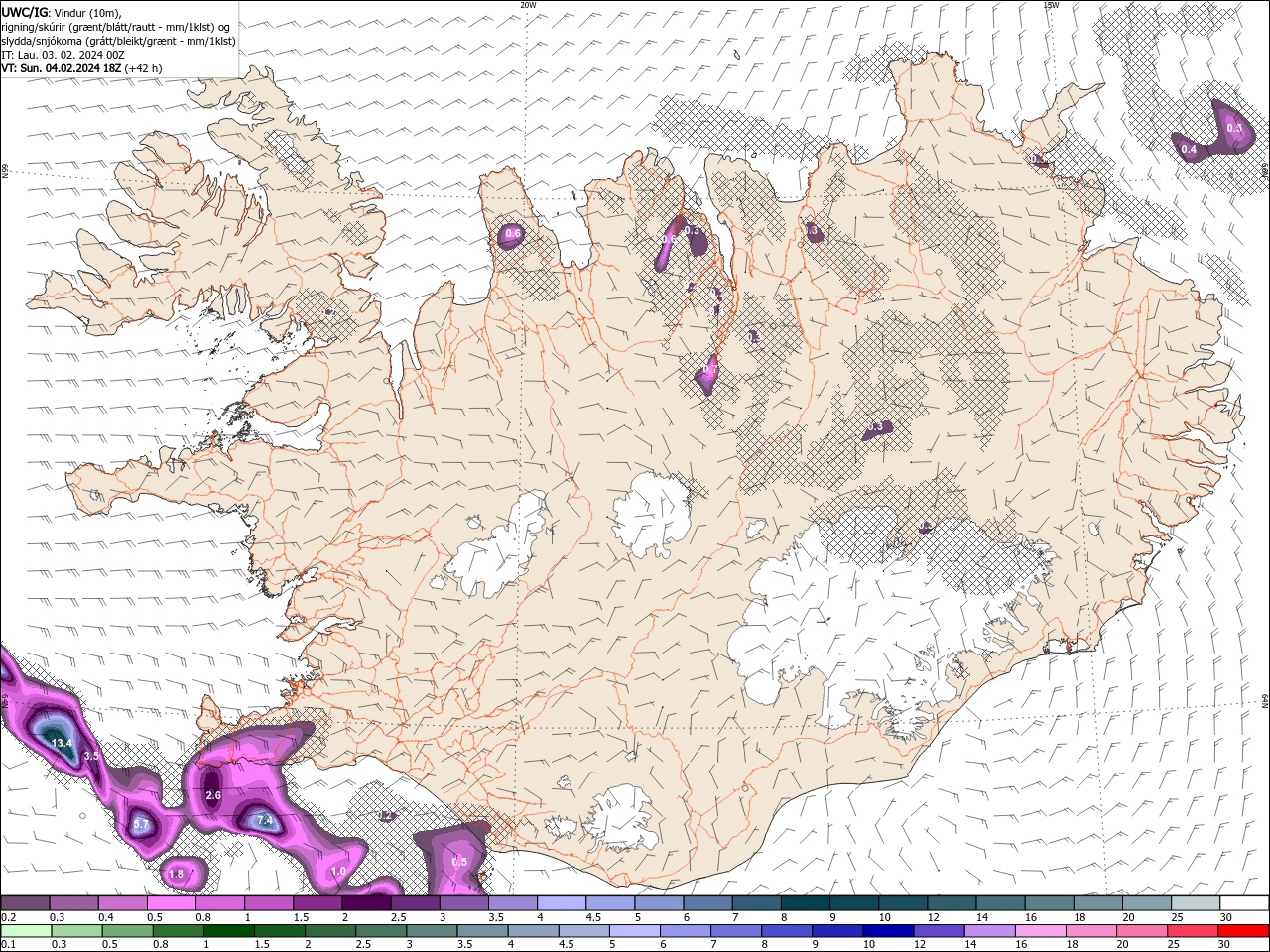Click the 1.0 precipitation value on the map

338,871
